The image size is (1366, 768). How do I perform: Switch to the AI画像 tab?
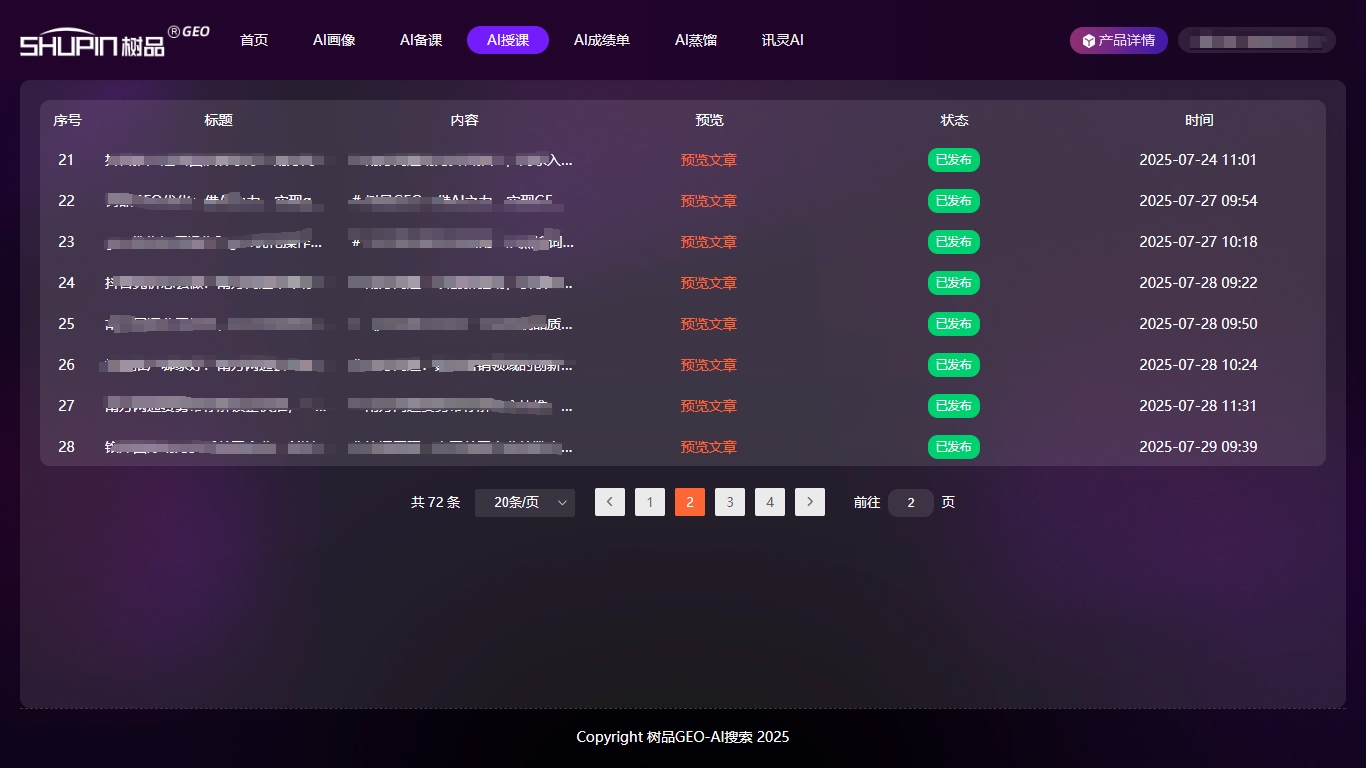point(334,40)
